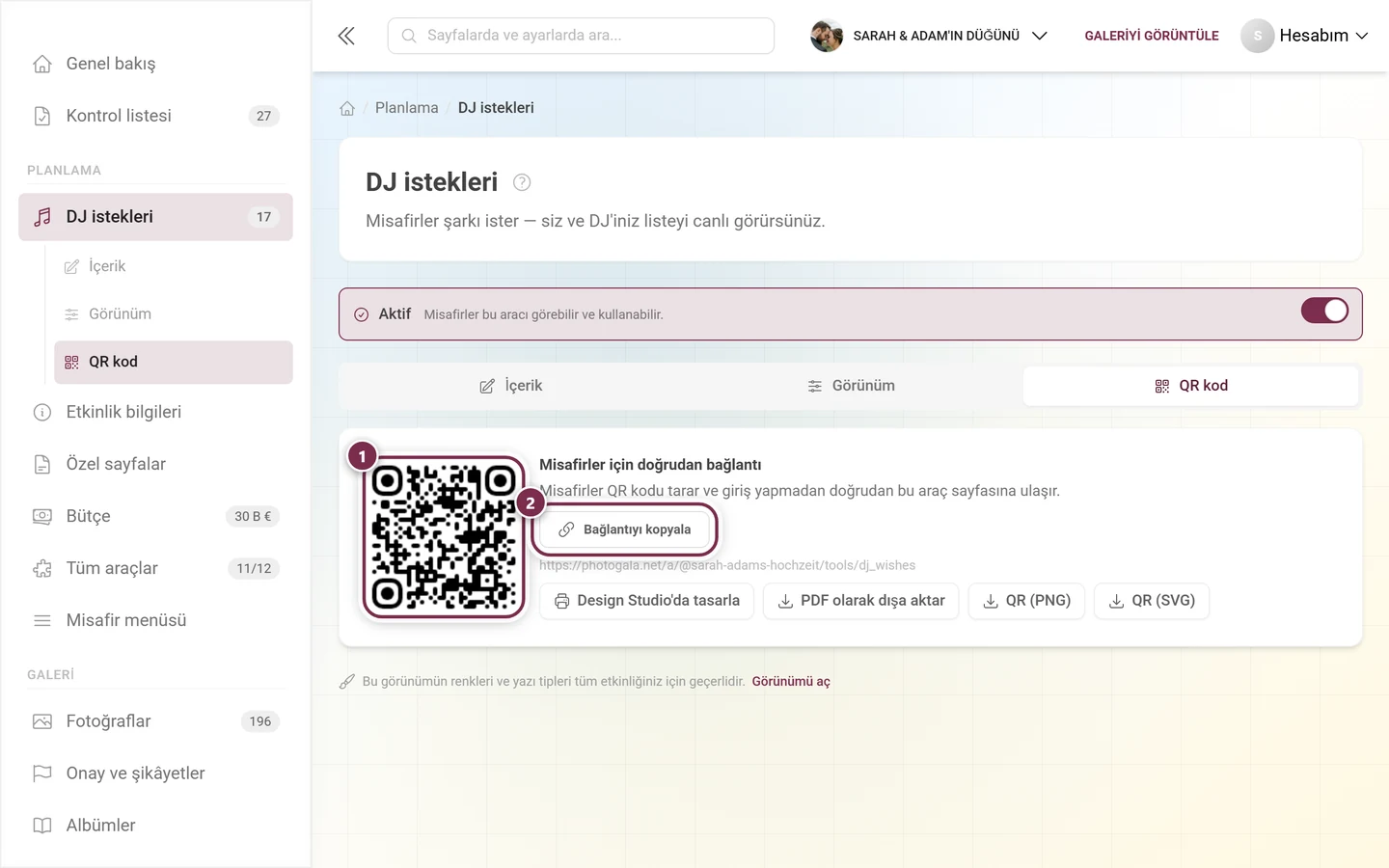Click the Tüm araçlar 11/12 badge
1389x868 pixels.
254,568
